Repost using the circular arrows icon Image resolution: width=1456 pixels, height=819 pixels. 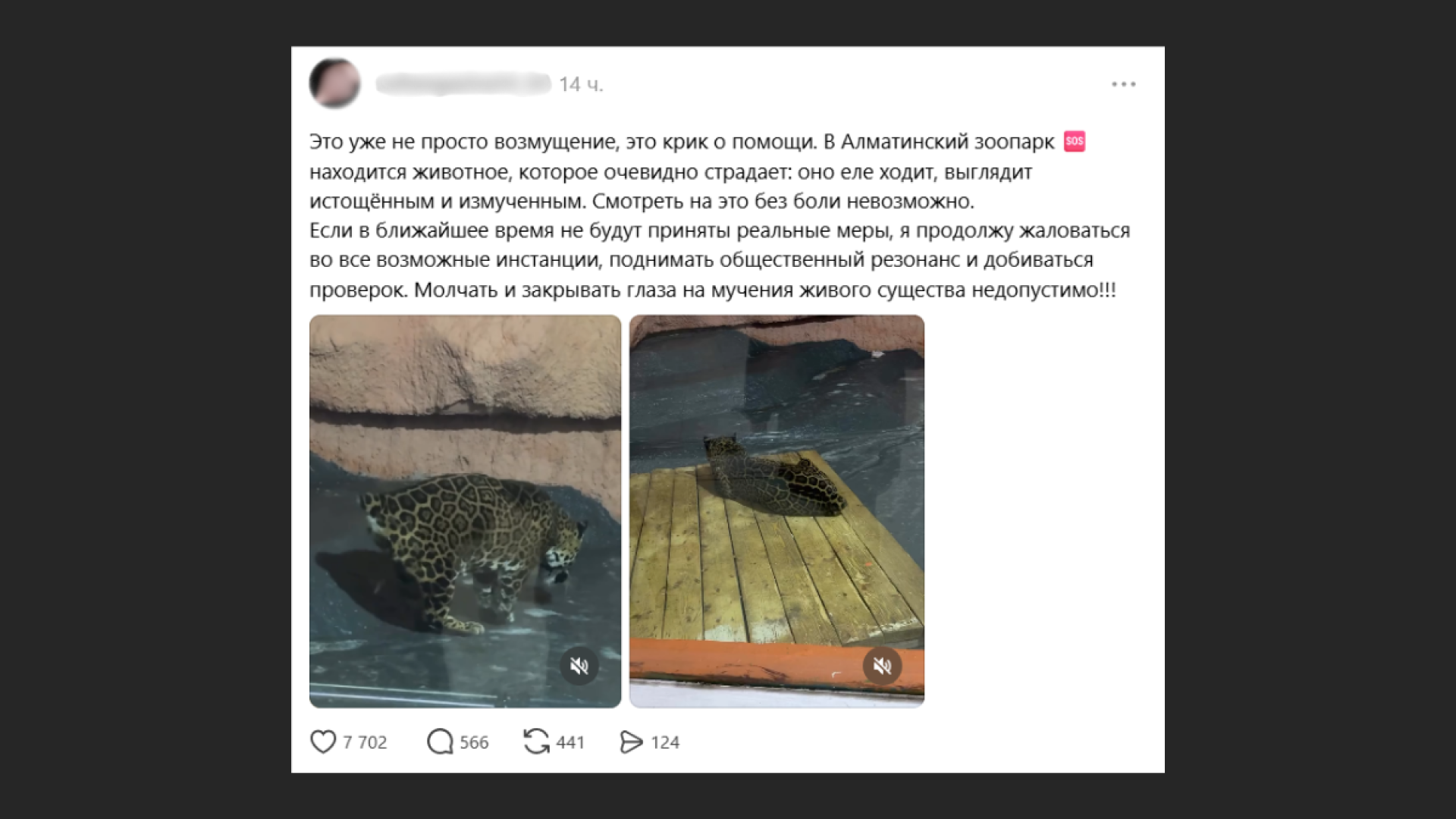click(x=536, y=742)
